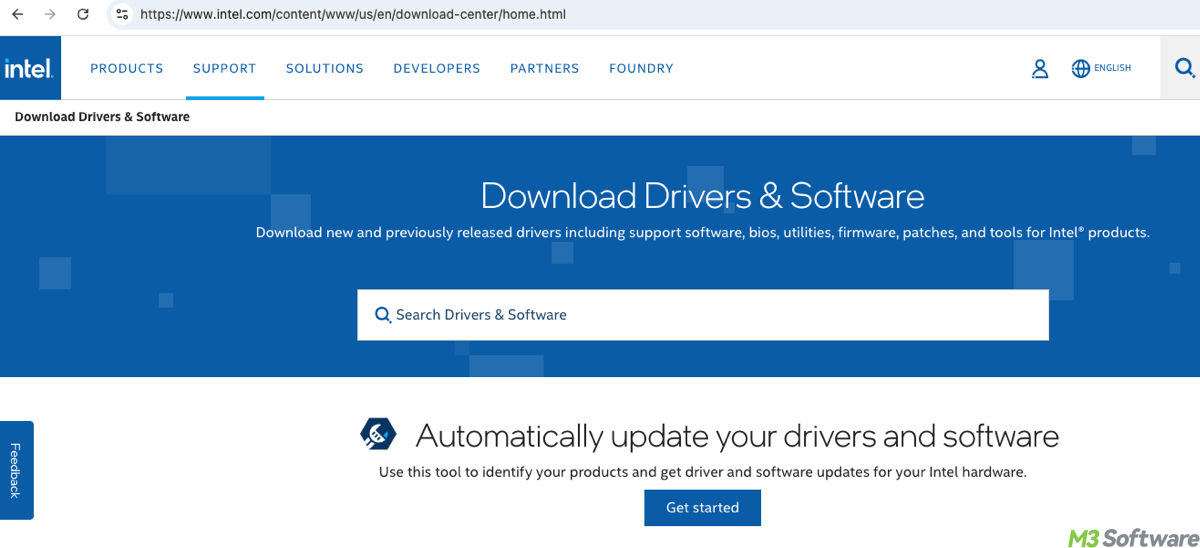Click the Get started button
This screenshot has width=1200, height=548.
pyautogui.click(x=702, y=508)
